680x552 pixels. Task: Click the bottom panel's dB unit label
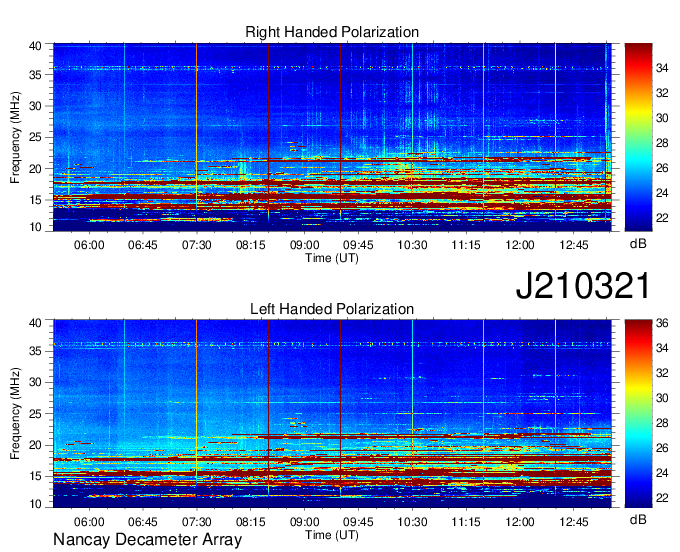point(638,519)
